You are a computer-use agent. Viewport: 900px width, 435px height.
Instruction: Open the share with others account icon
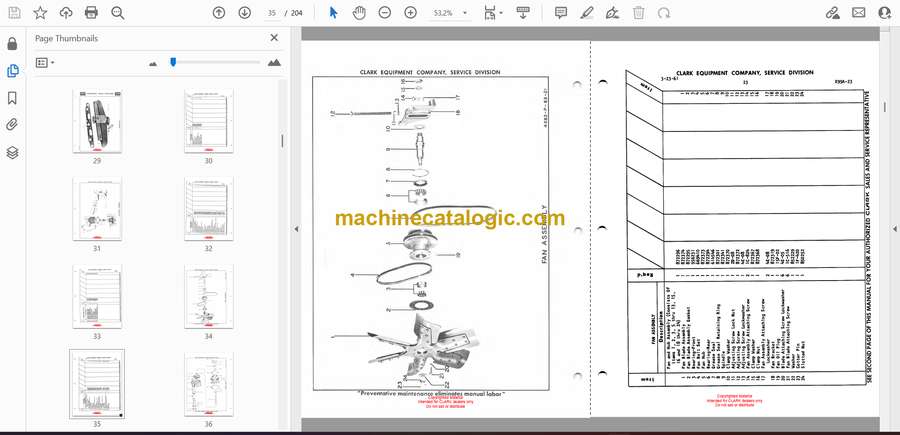[x=885, y=13]
